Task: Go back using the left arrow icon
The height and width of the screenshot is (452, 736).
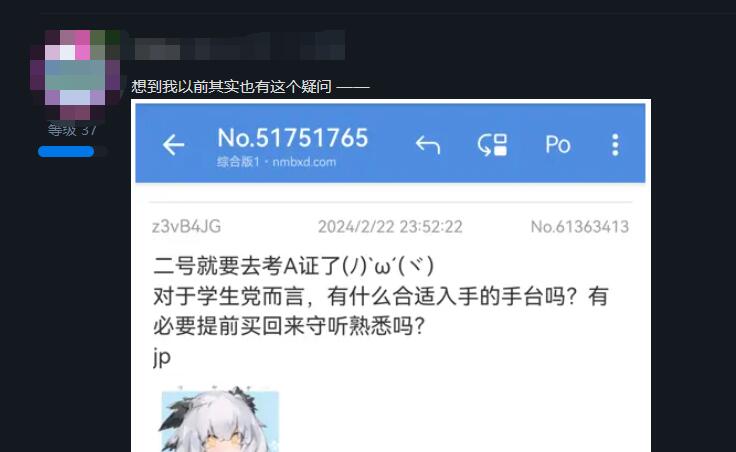Action: point(173,144)
